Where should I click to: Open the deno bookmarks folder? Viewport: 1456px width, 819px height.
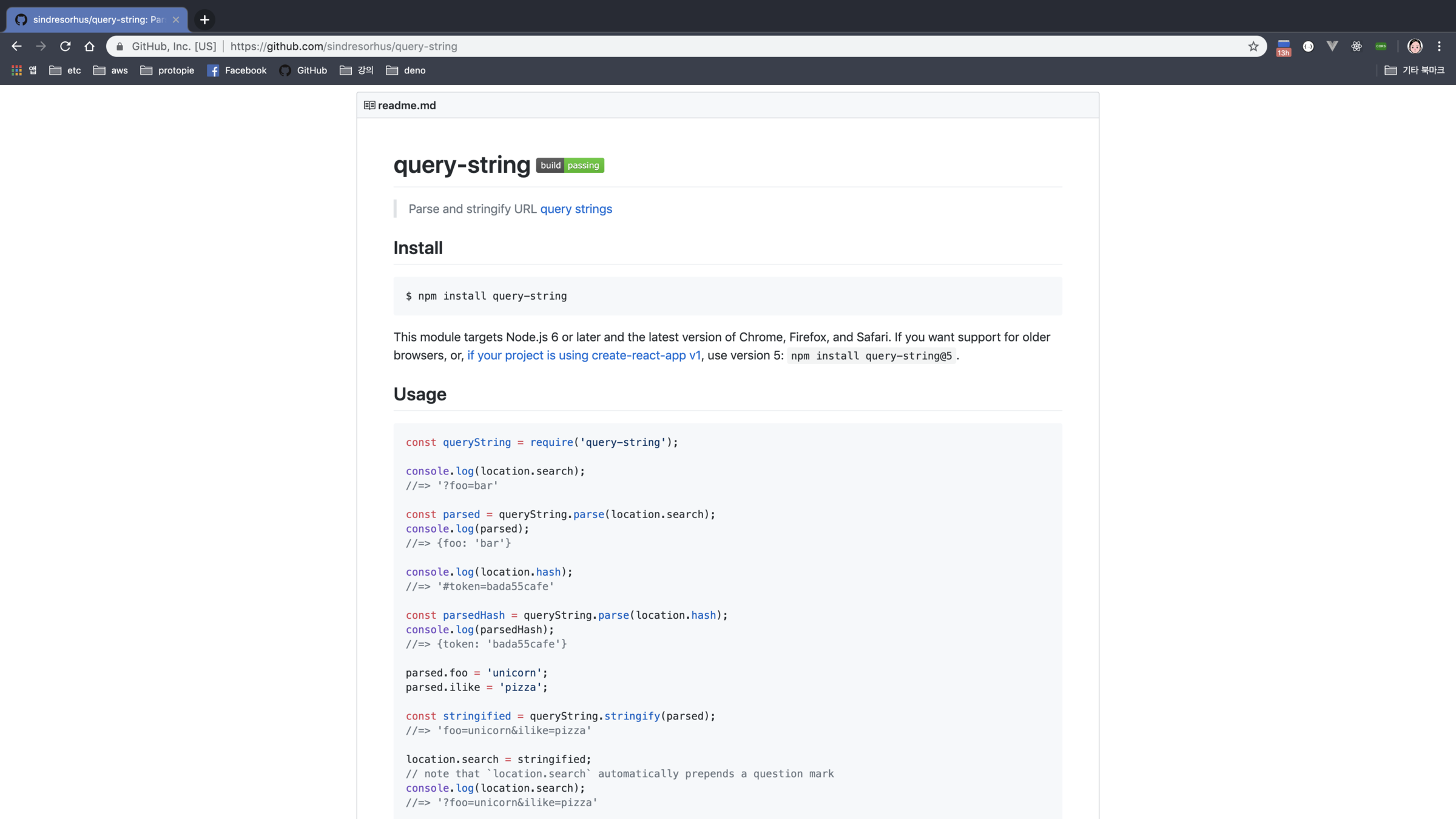[x=406, y=70]
